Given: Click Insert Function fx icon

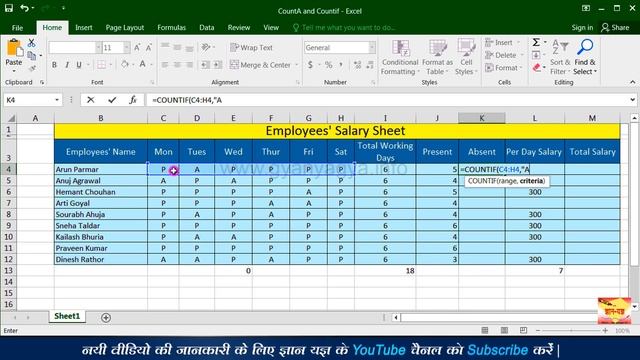Looking at the screenshot, I should 133,100.
